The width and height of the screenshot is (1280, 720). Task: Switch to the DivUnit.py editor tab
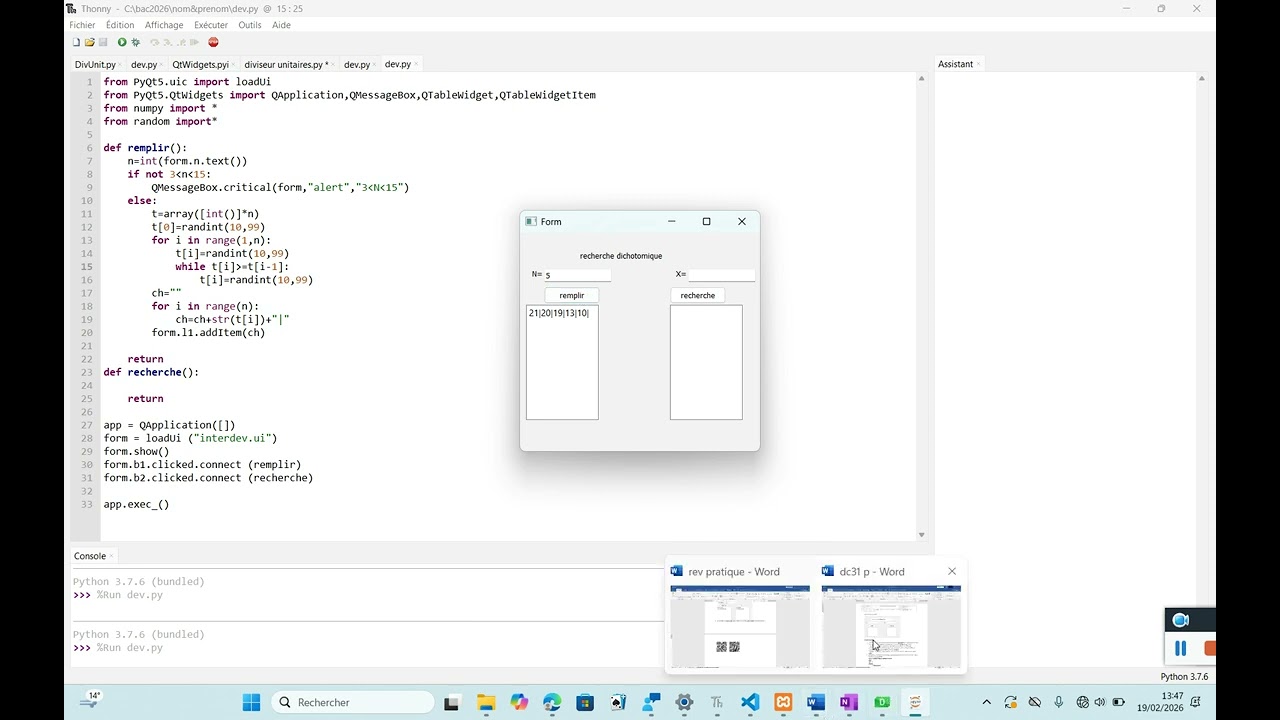pos(95,64)
